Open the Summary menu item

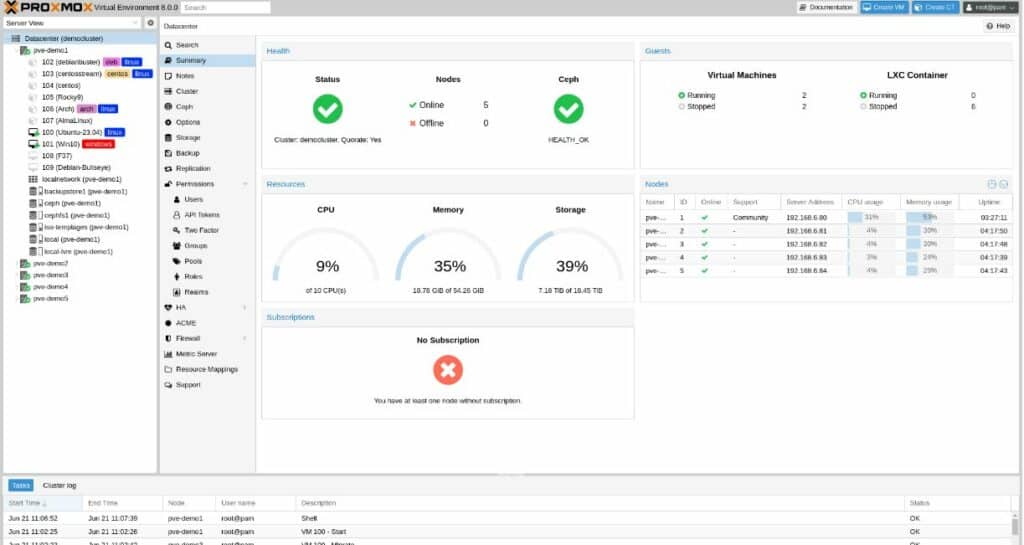click(x=206, y=61)
